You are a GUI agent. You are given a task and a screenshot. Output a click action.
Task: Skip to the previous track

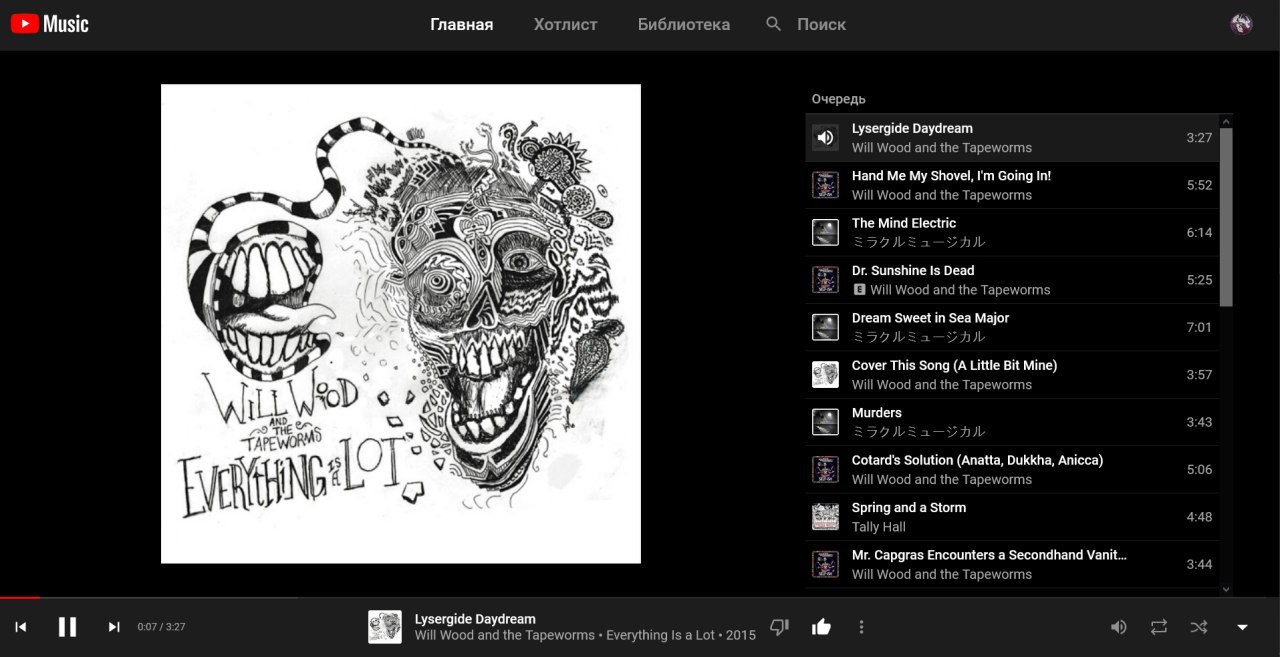click(x=21, y=627)
